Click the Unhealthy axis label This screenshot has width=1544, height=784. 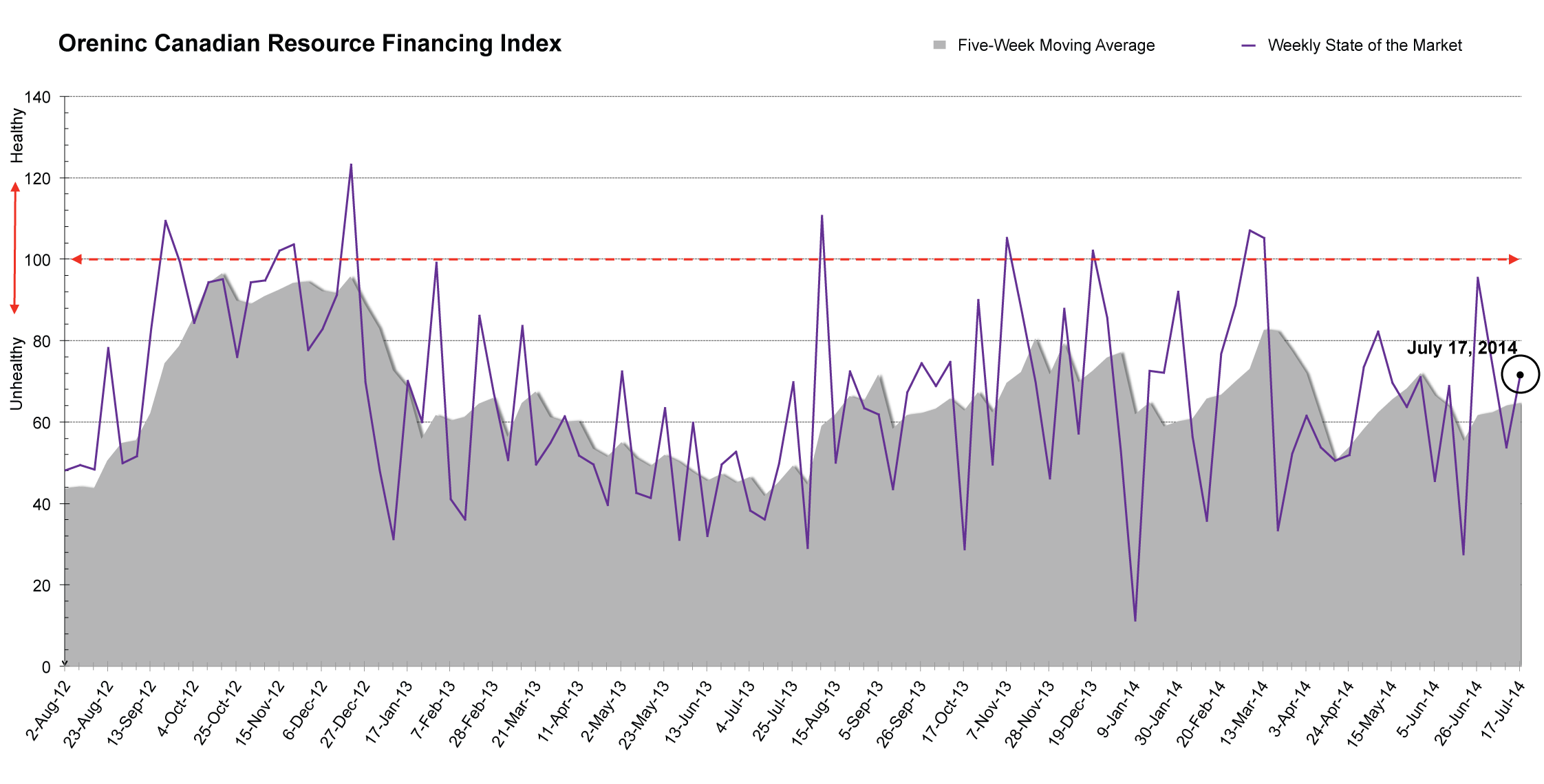click(x=17, y=373)
